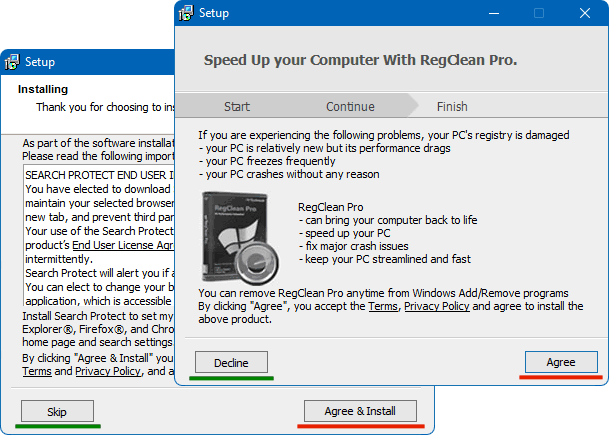Minimize the front Setup window
Image resolution: width=609 pixels, height=435 pixels.
[494, 13]
